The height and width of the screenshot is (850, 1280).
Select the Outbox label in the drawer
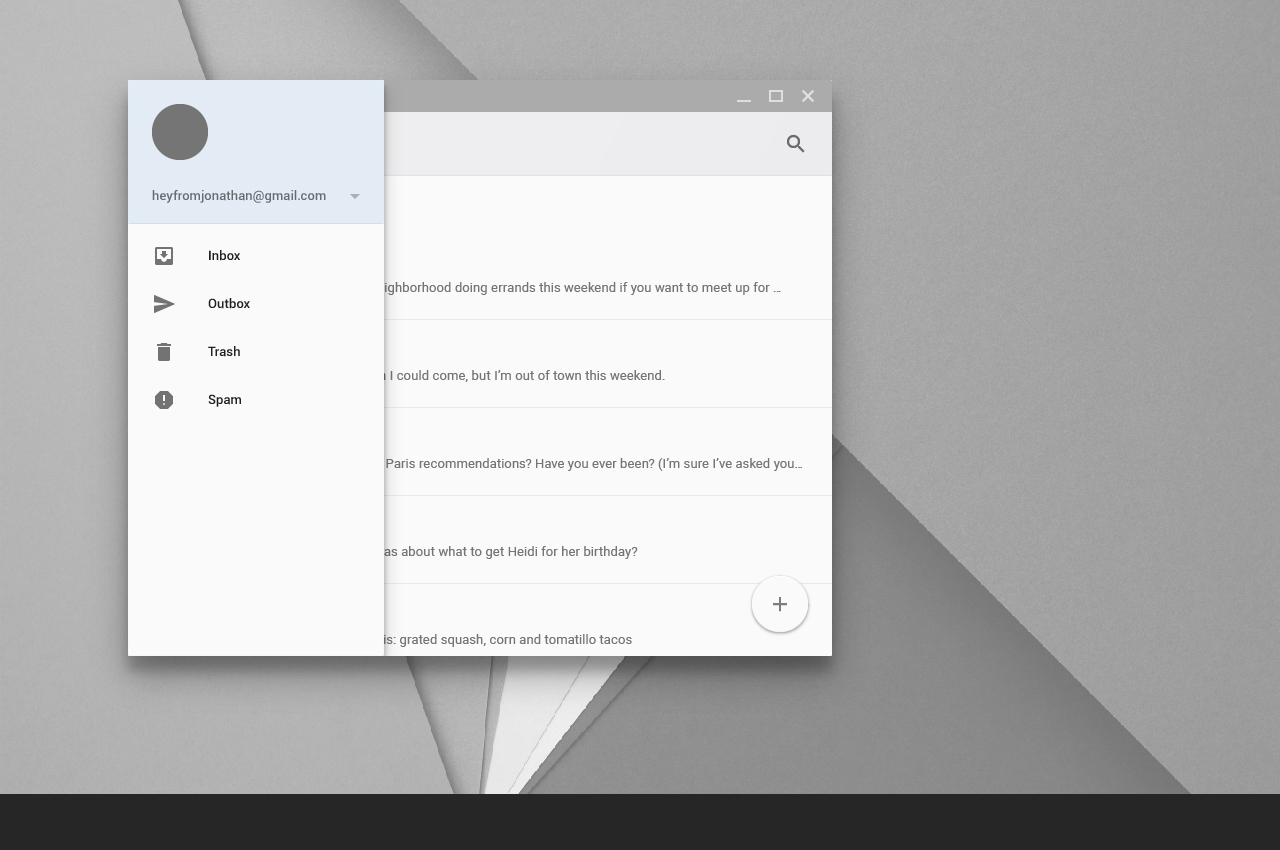[229, 304]
